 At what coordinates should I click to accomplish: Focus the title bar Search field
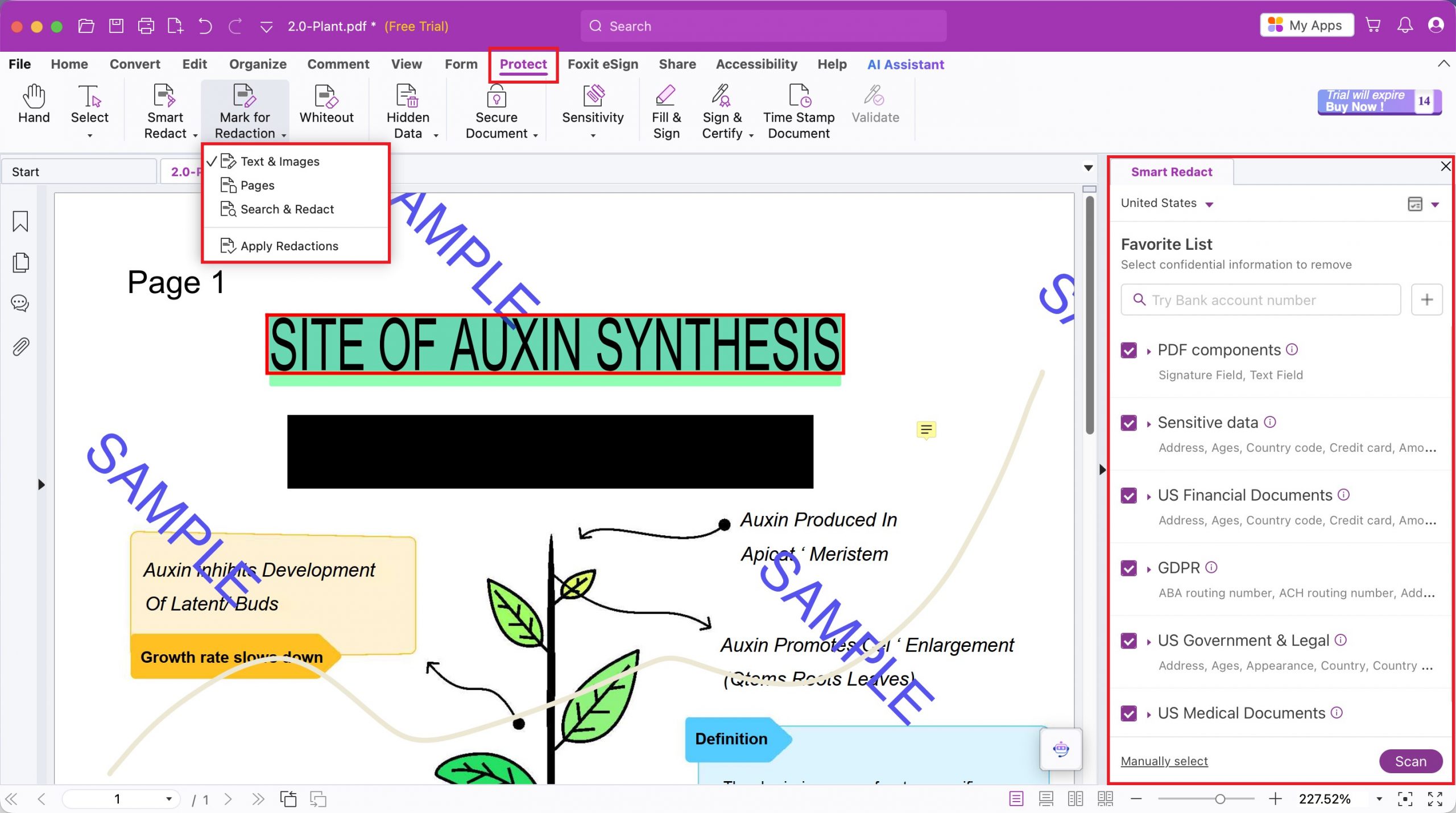(763, 26)
